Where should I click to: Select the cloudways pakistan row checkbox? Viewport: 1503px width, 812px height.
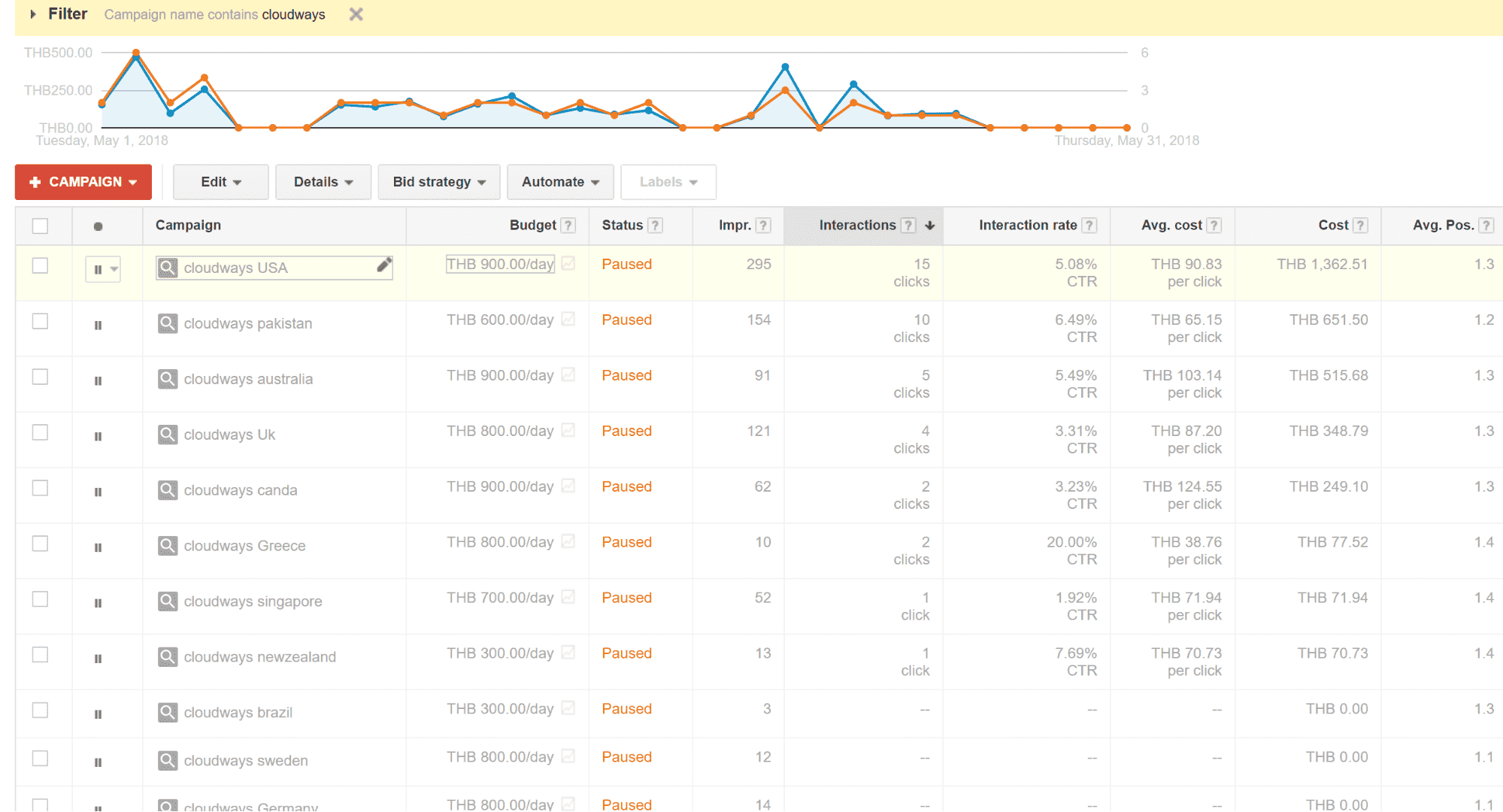click(41, 321)
